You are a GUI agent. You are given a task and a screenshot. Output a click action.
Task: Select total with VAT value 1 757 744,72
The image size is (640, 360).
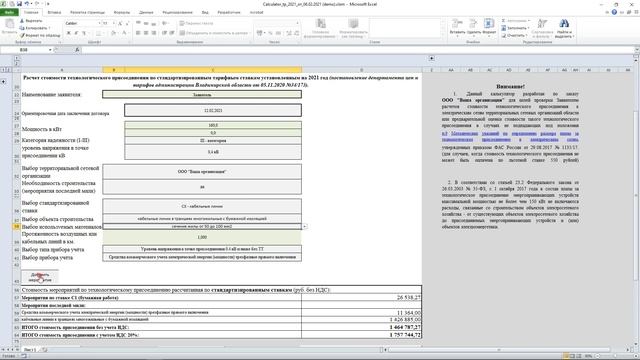(362, 334)
